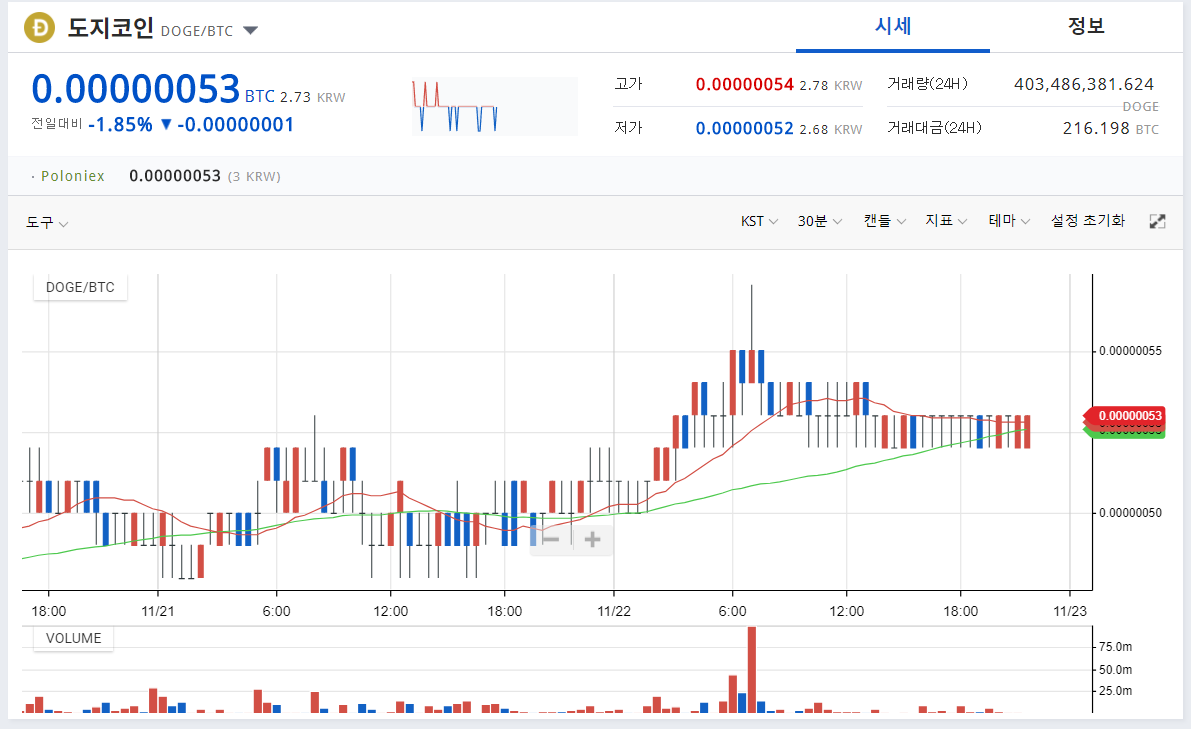Click the Dogecoin logo icon
1191x729 pixels.
pyautogui.click(x=39, y=29)
